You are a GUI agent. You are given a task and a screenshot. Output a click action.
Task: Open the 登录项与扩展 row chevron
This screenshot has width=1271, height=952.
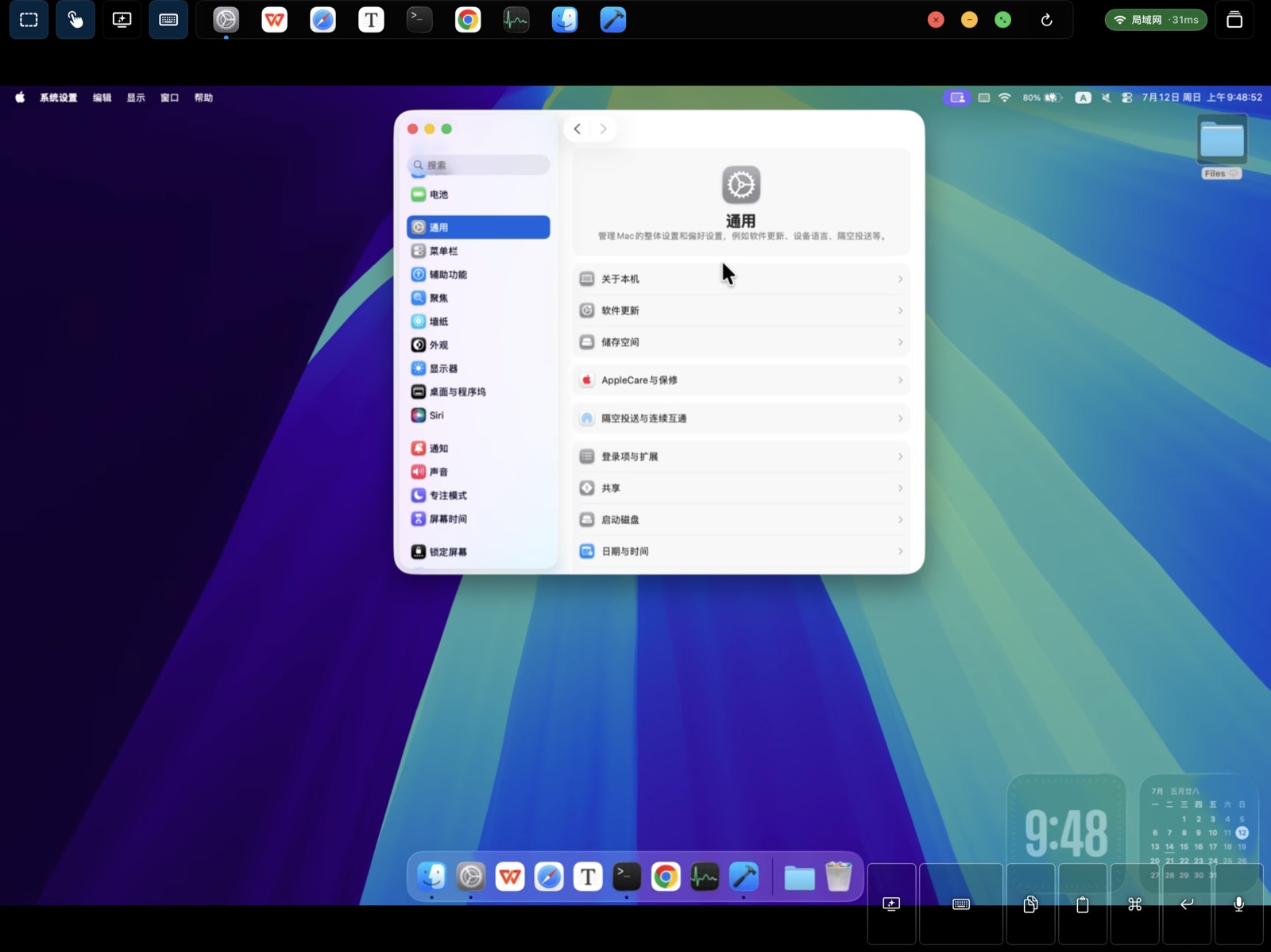900,457
